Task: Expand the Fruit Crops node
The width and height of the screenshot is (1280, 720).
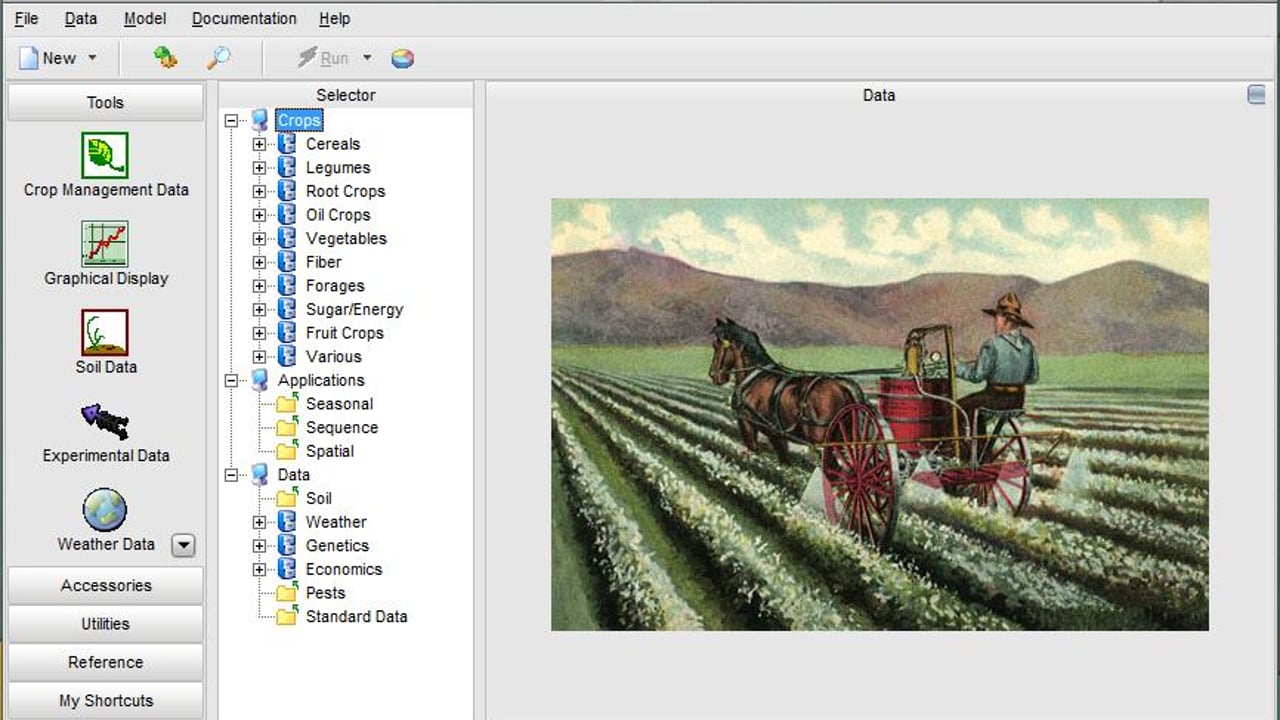Action: [259, 333]
